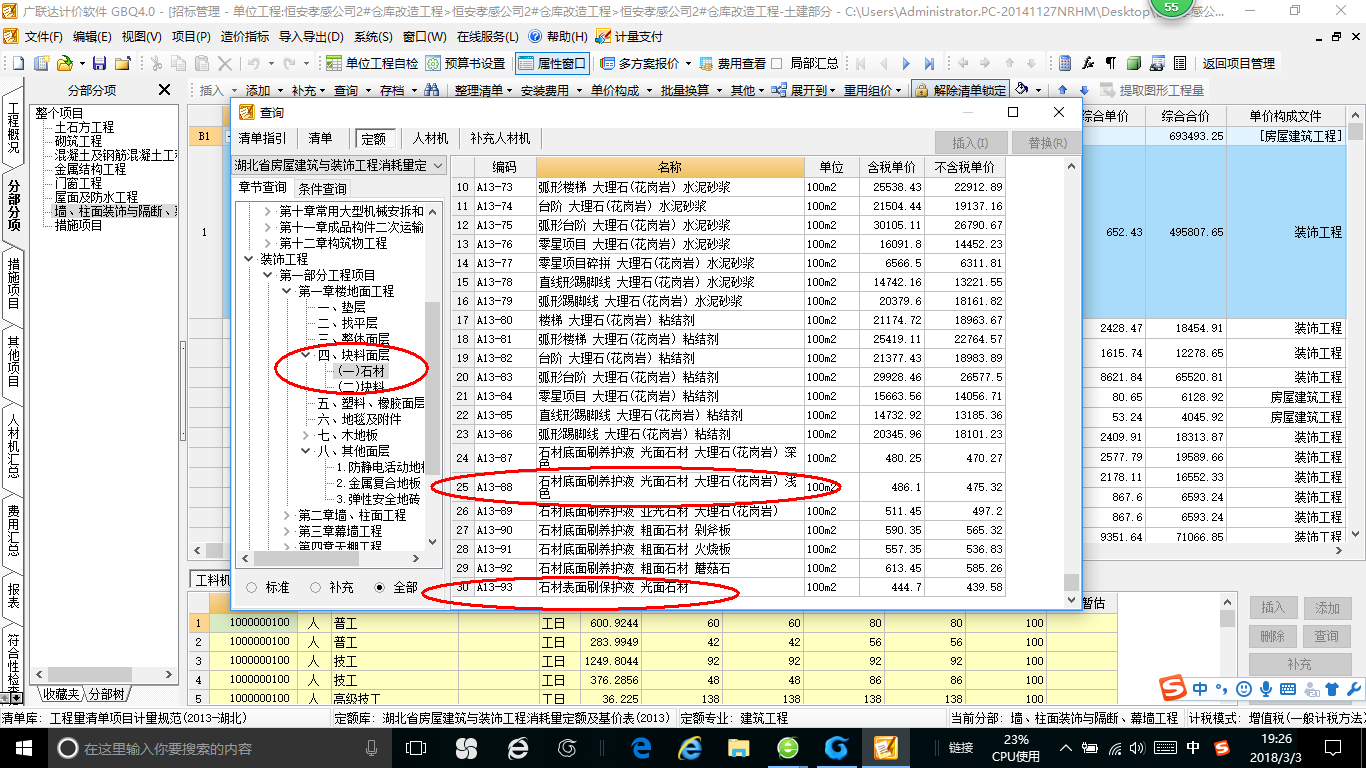The width and height of the screenshot is (1366, 768).
Task: Open project with the folder icon
Action: 64,63
